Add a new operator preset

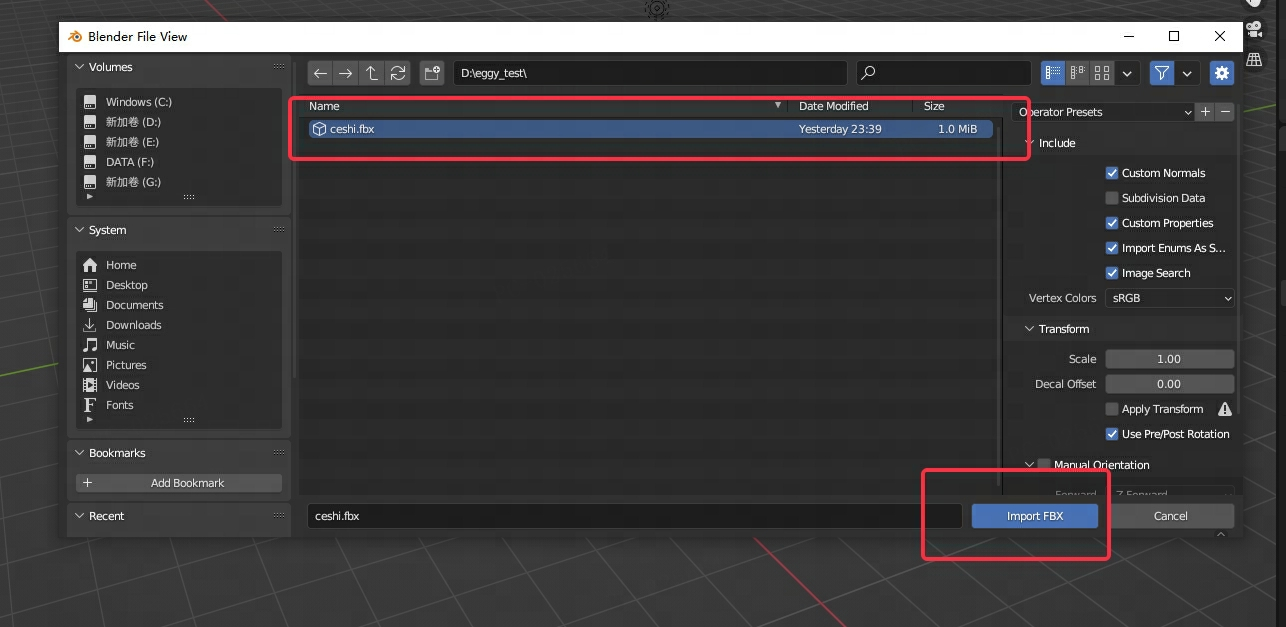coord(1206,112)
